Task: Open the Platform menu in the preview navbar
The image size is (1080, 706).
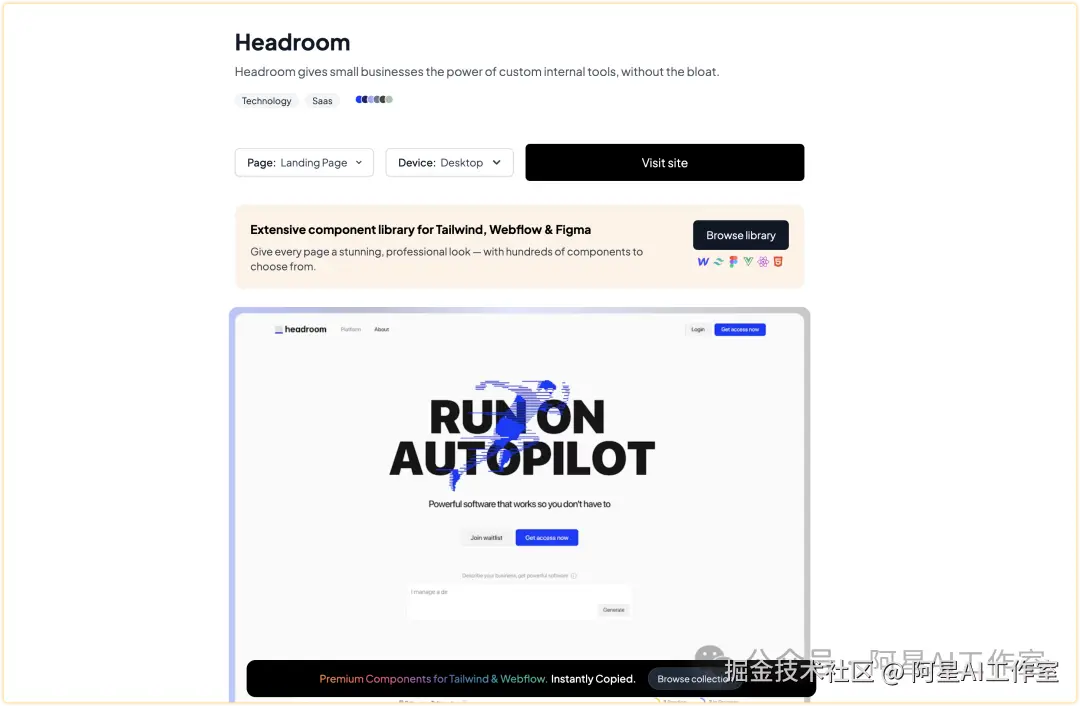Action: pyautogui.click(x=351, y=329)
